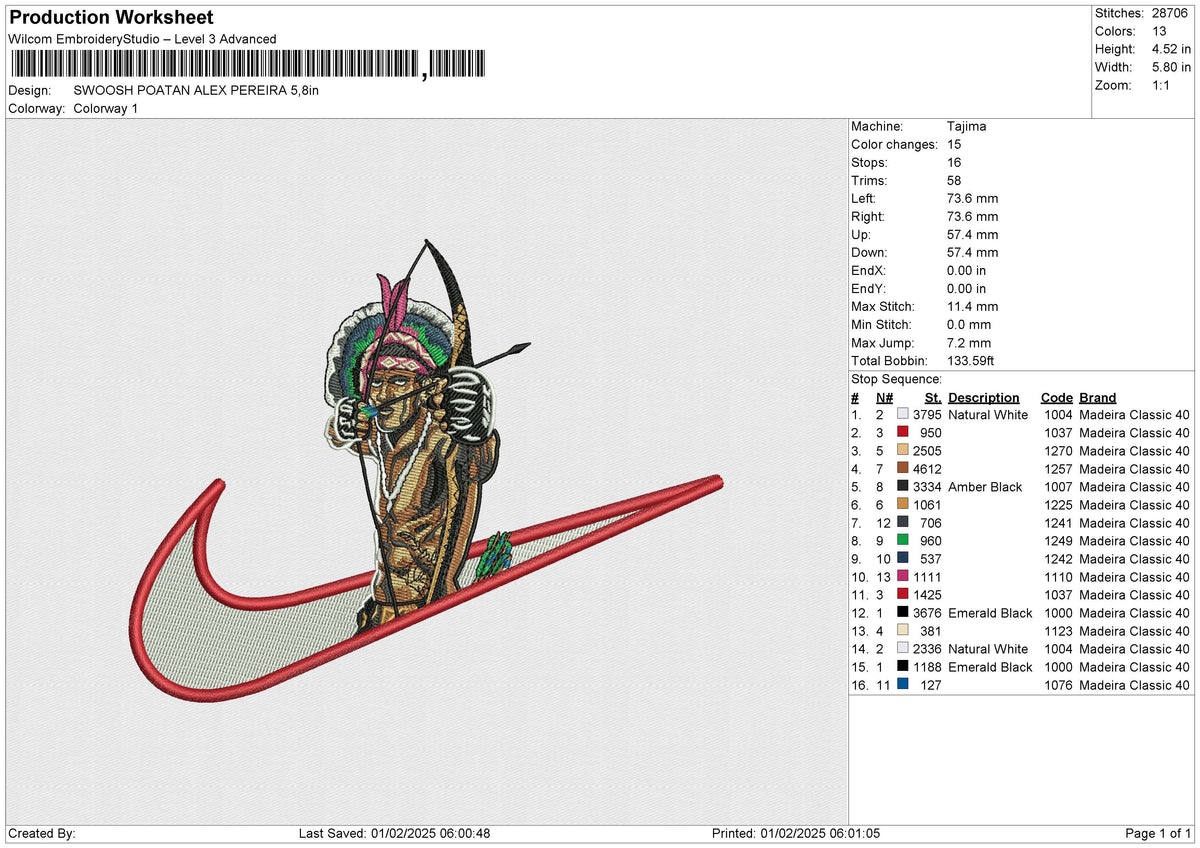Select the dark gray swatch for code 1241
The width and height of the screenshot is (1200, 848).
coord(903,522)
